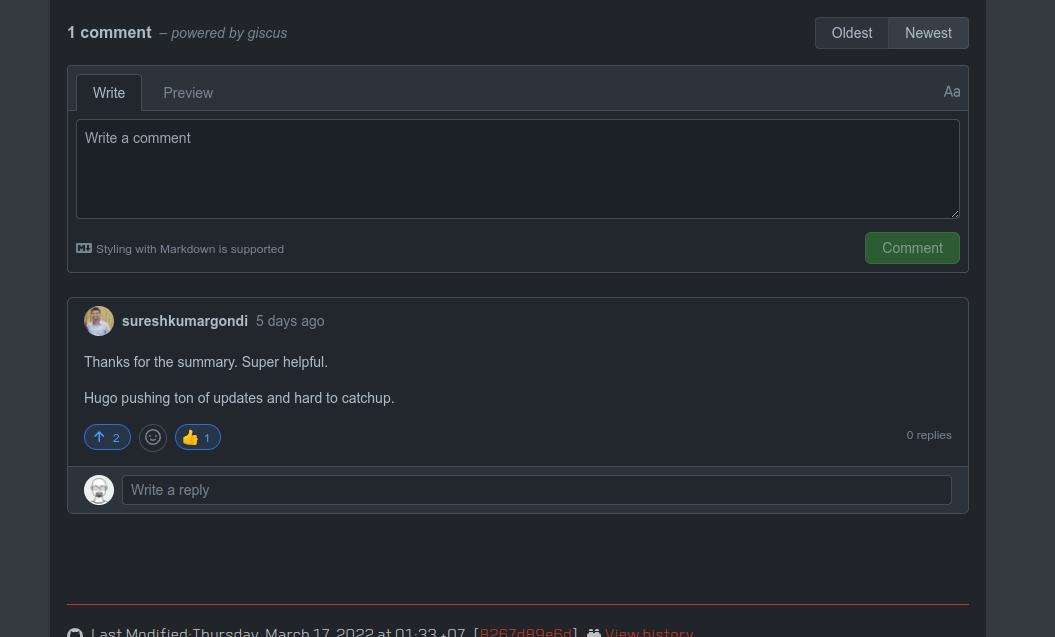Sort comments by Newest
1055x637 pixels.
pyautogui.click(x=928, y=32)
